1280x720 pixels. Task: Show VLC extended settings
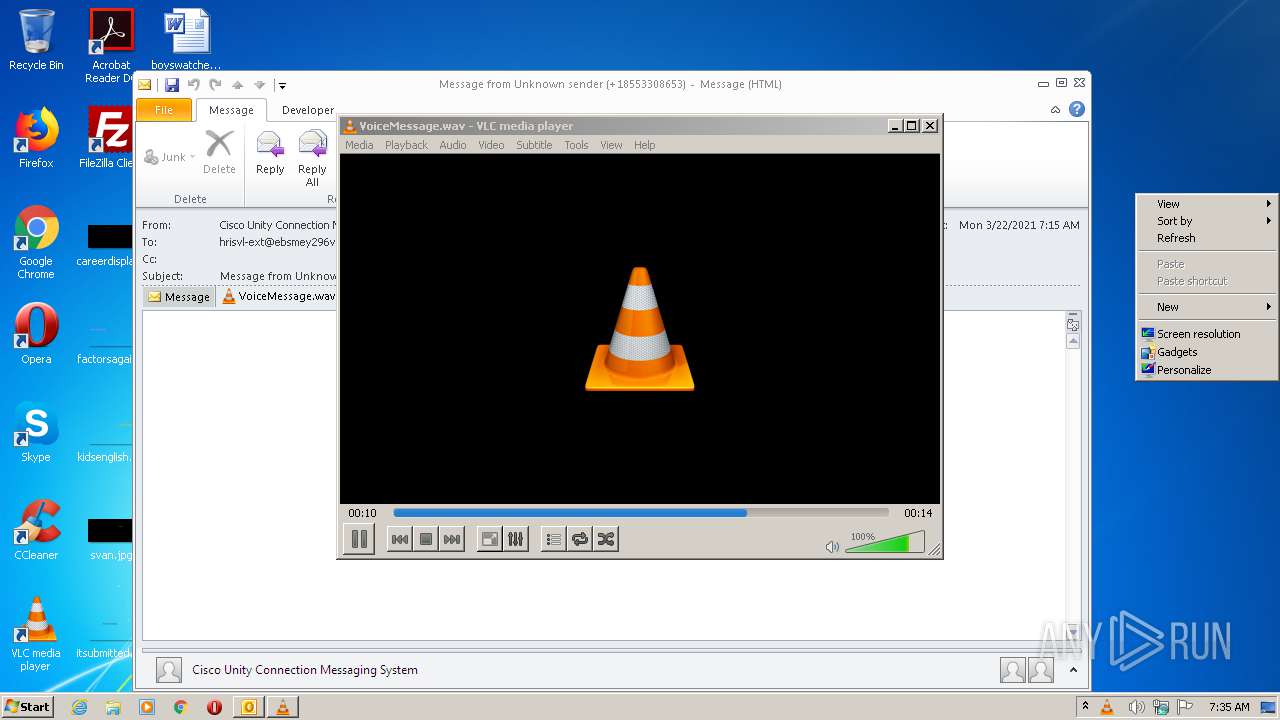515,539
